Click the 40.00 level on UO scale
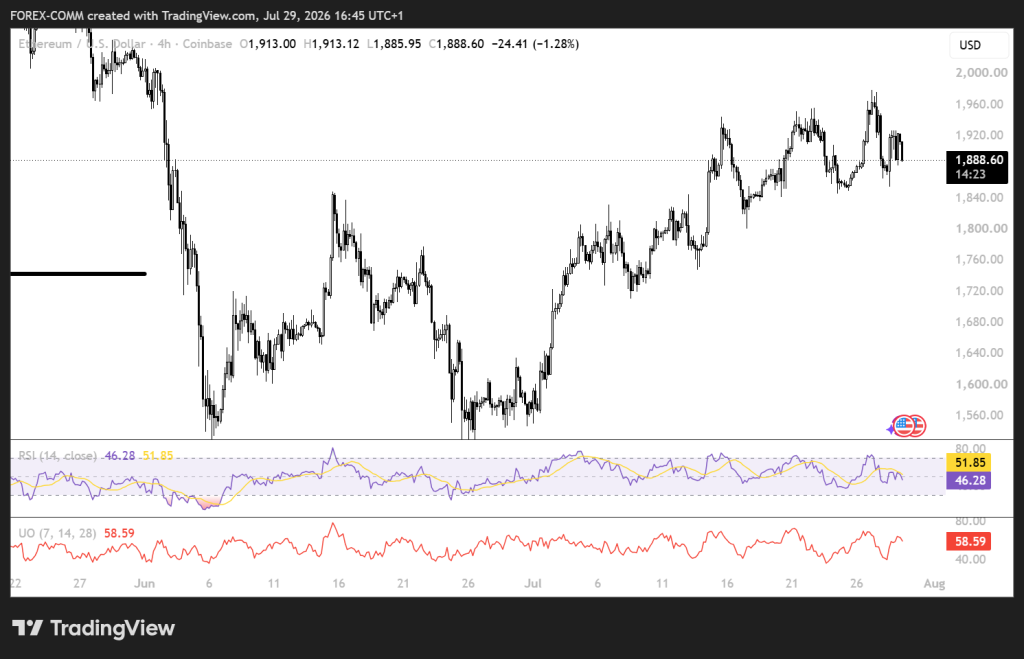The width and height of the screenshot is (1024, 659). coord(970,560)
